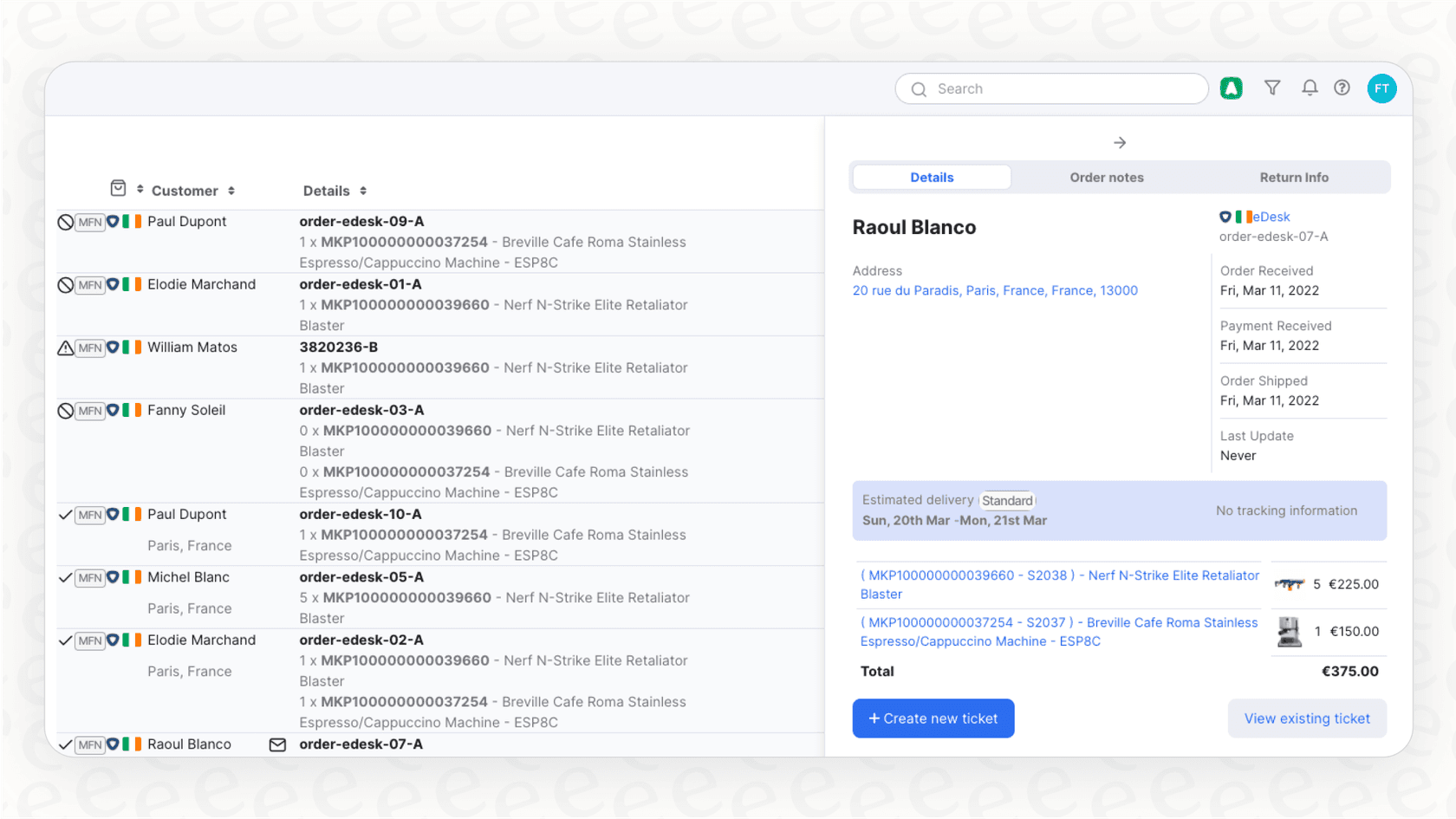This screenshot has height=819, width=1456.
Task: Click the shield icon beside Fanny Soleil
Action: tap(113, 411)
